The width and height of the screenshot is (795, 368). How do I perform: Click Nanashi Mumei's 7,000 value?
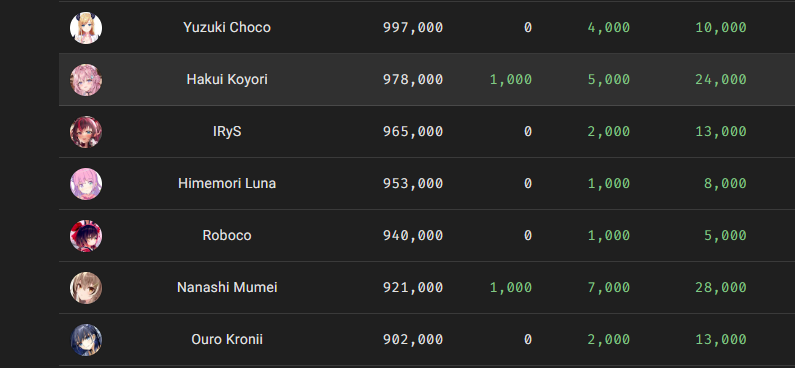608,287
